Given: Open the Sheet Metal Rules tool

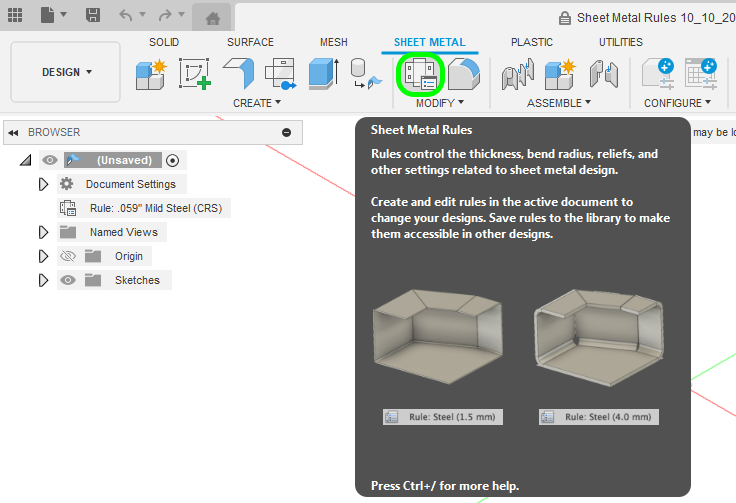Looking at the screenshot, I should 419,75.
